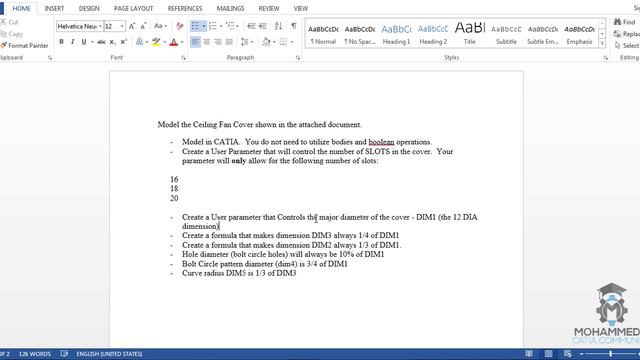Open Styles pane launcher
Screen dimensions: 640x360
[x=605, y=58]
